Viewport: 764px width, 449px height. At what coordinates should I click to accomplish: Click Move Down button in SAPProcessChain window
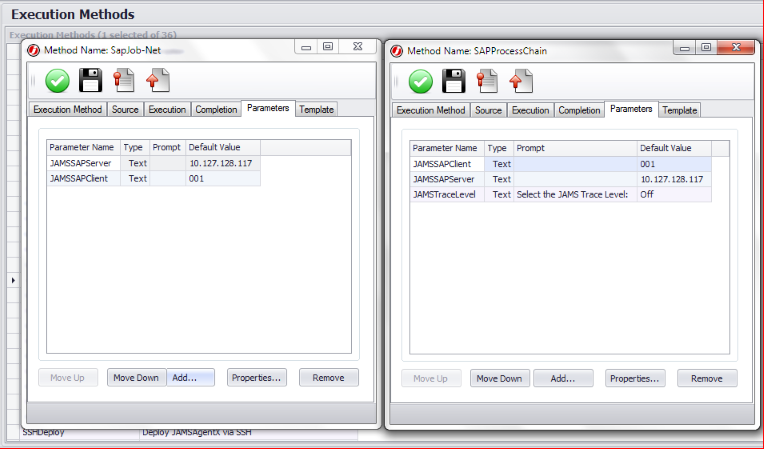499,378
